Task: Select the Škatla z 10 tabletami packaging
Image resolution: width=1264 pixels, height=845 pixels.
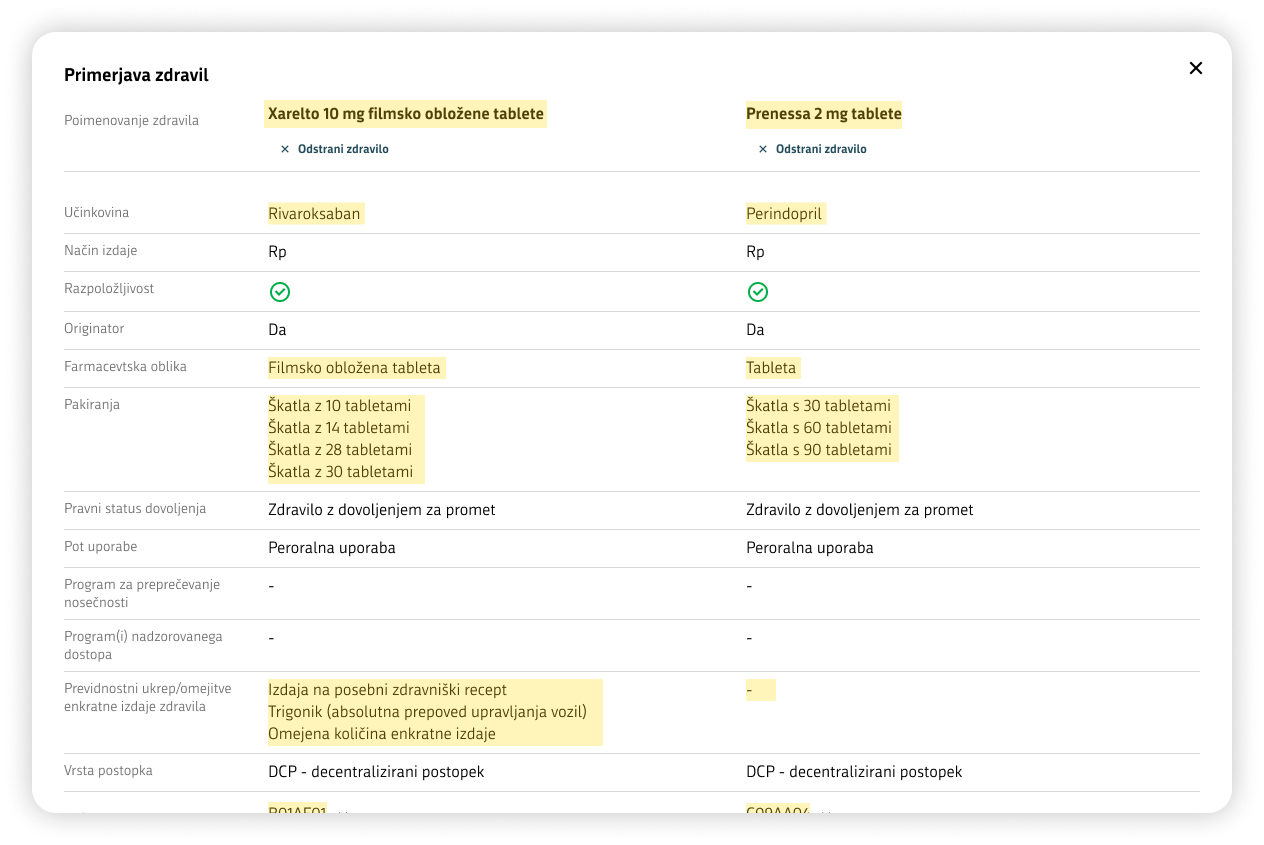Action: point(340,406)
